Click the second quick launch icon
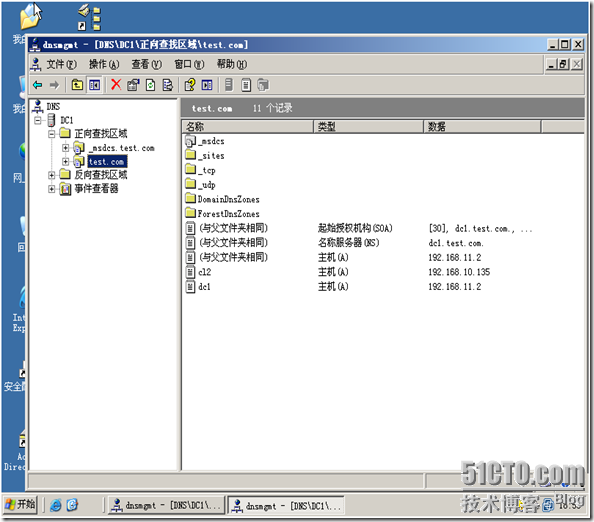594x522 pixels. coord(72,505)
